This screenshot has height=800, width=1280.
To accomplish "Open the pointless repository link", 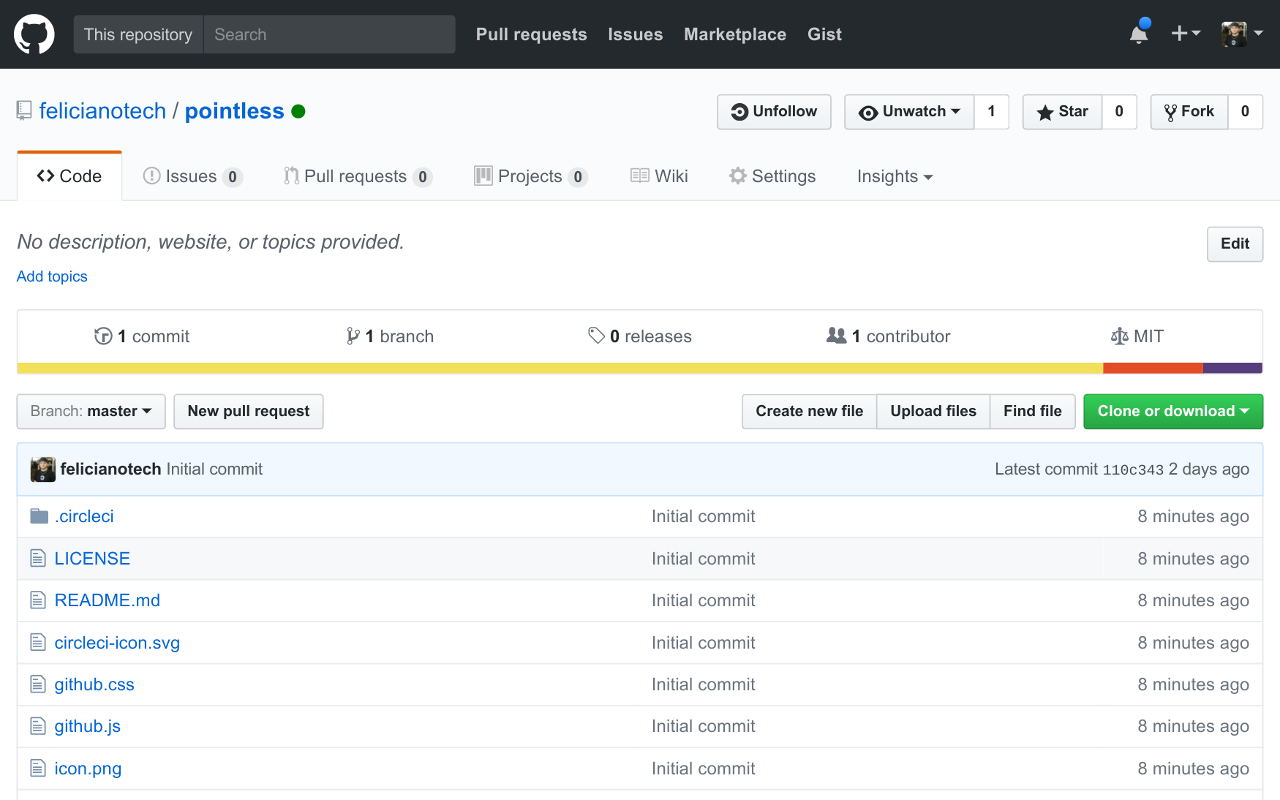I will point(234,111).
